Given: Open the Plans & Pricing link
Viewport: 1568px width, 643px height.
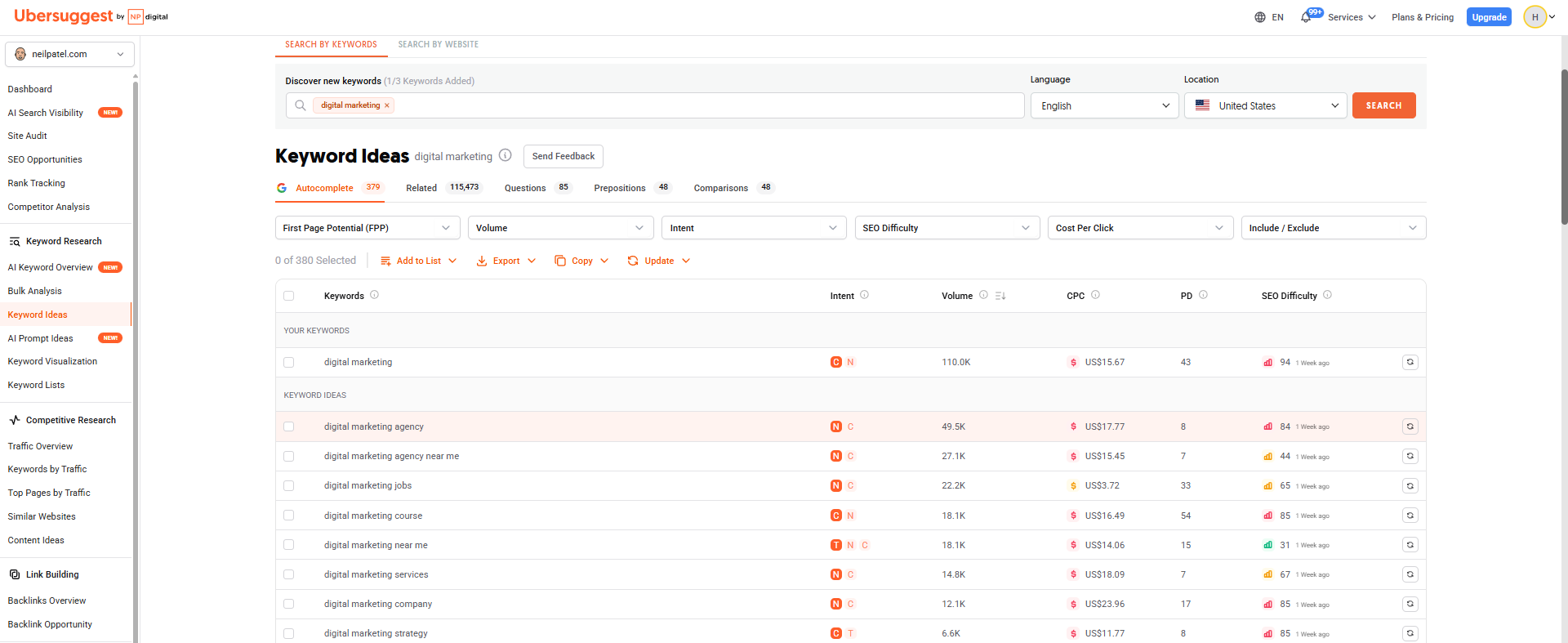Looking at the screenshot, I should pos(1423,17).
